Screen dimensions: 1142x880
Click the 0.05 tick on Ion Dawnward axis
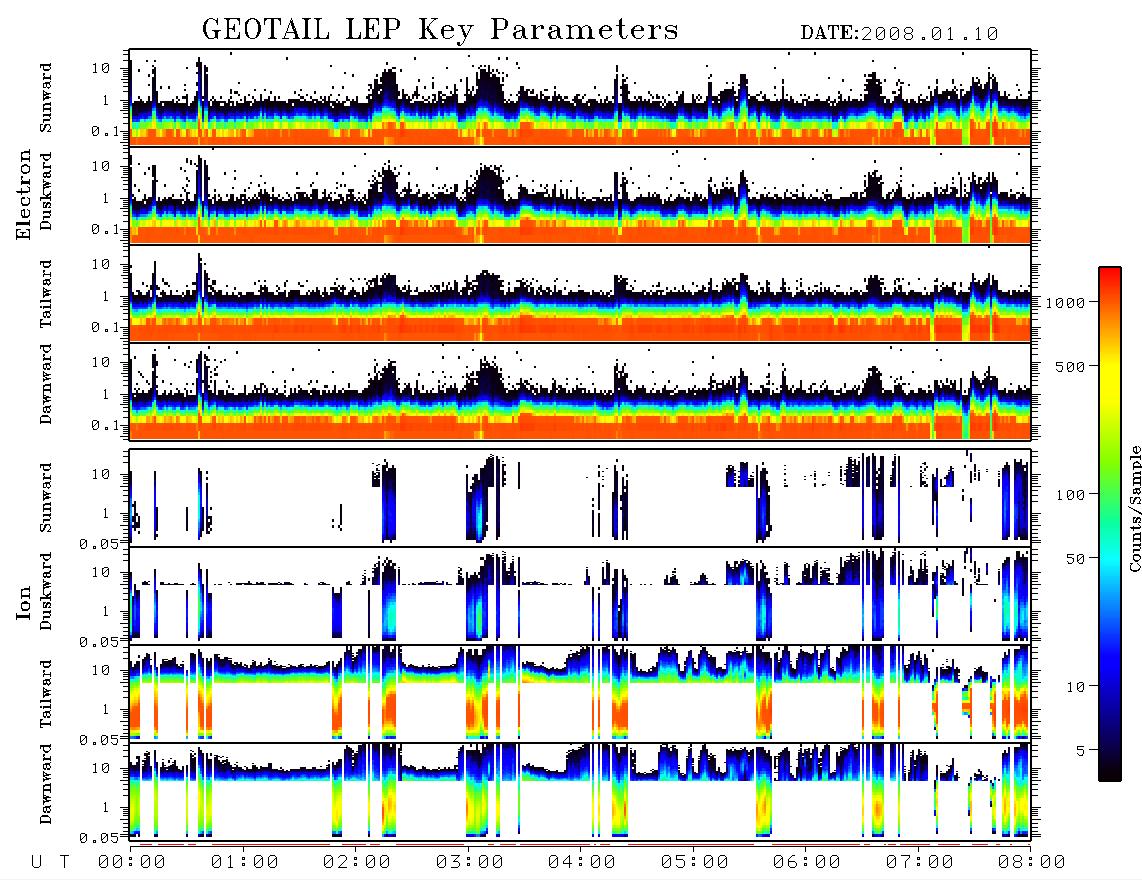click(x=98, y=838)
